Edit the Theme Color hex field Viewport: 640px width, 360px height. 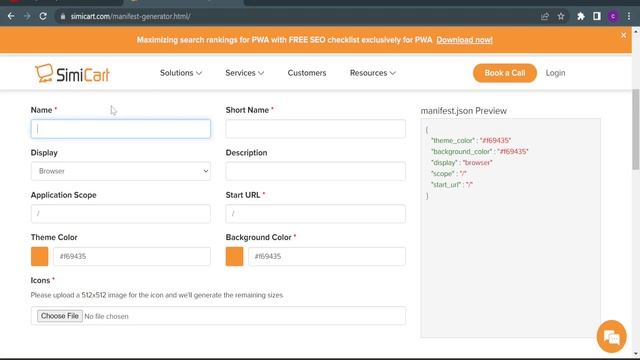132,256
